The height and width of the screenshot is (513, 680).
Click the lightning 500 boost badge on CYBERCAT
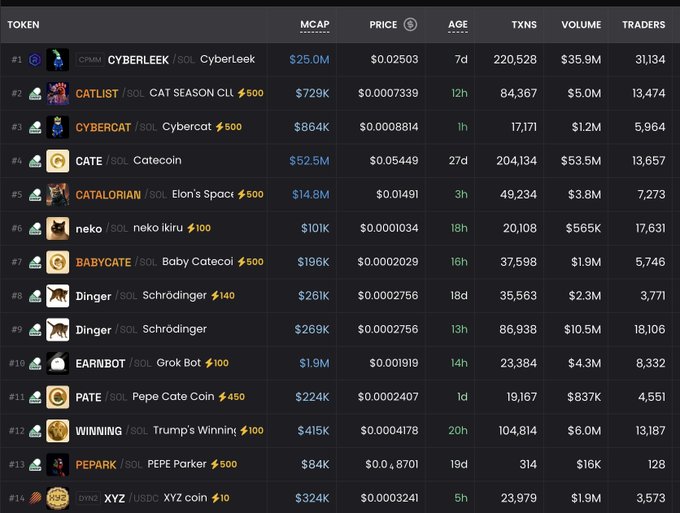(229, 127)
